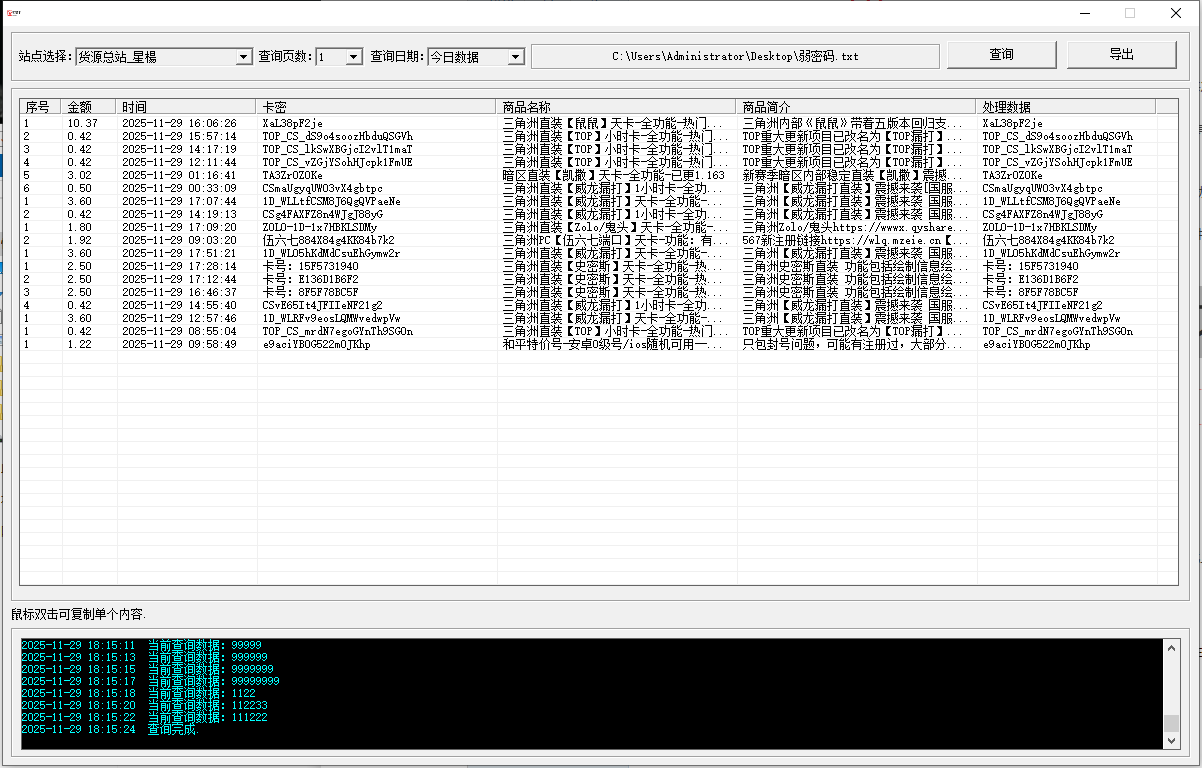Click the 弱密码.txt file path field

point(735,57)
